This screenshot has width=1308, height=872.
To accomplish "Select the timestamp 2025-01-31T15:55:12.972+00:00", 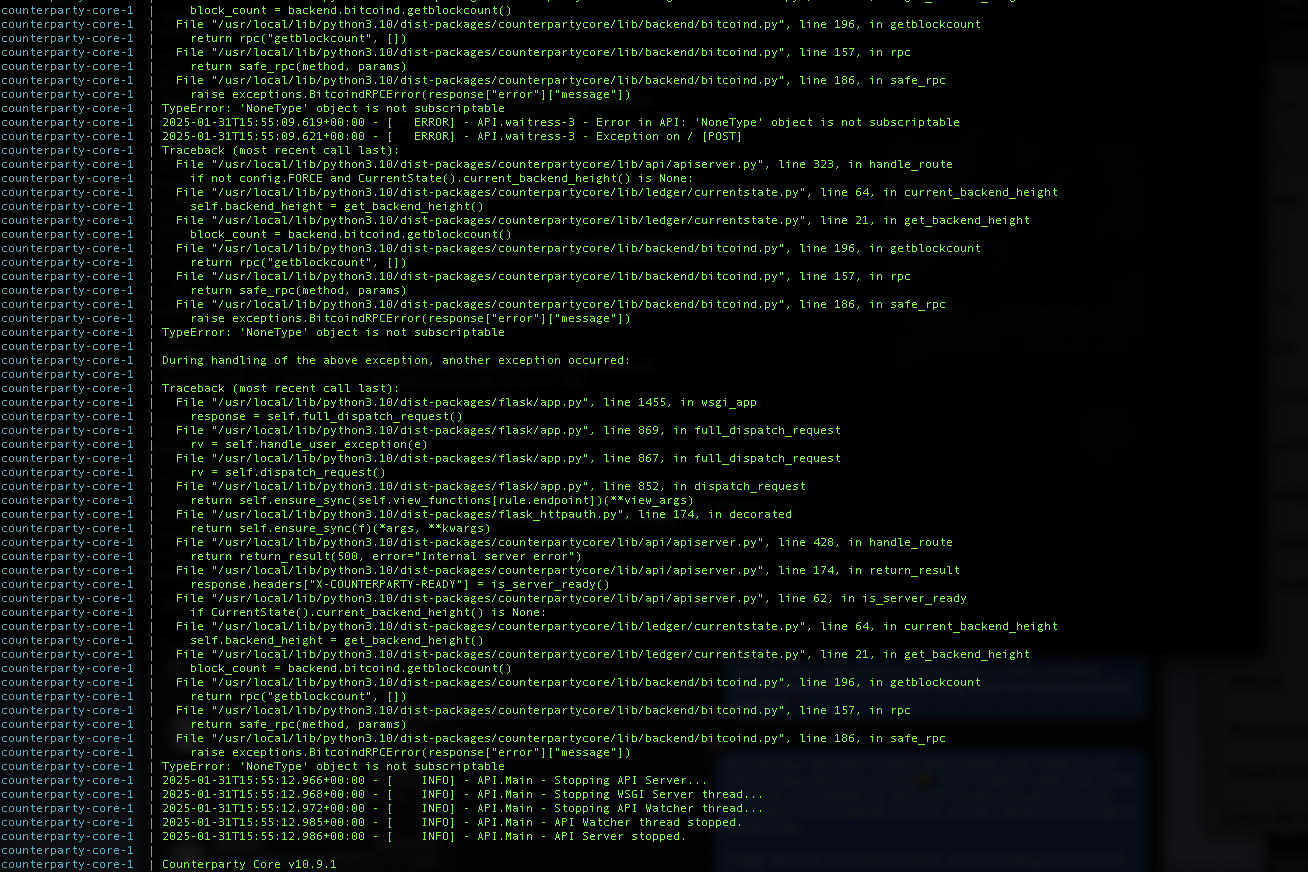I will pos(264,808).
